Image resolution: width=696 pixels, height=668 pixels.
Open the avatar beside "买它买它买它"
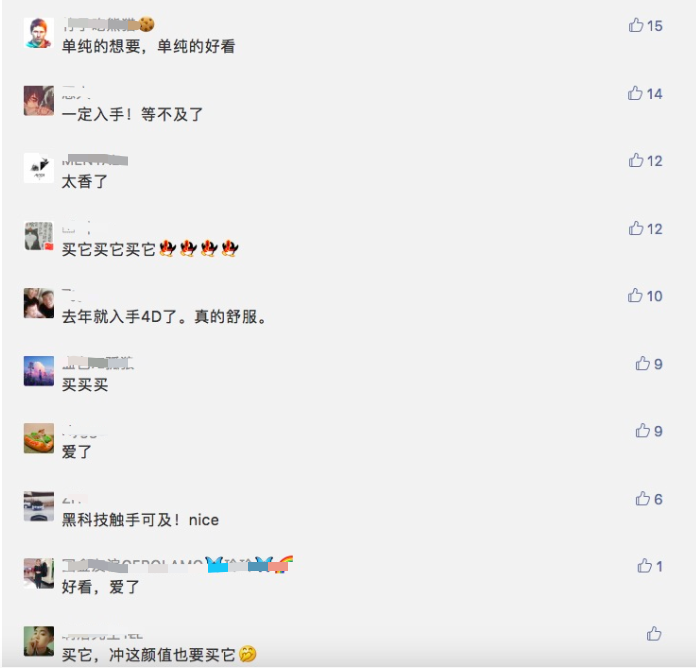pos(39,236)
